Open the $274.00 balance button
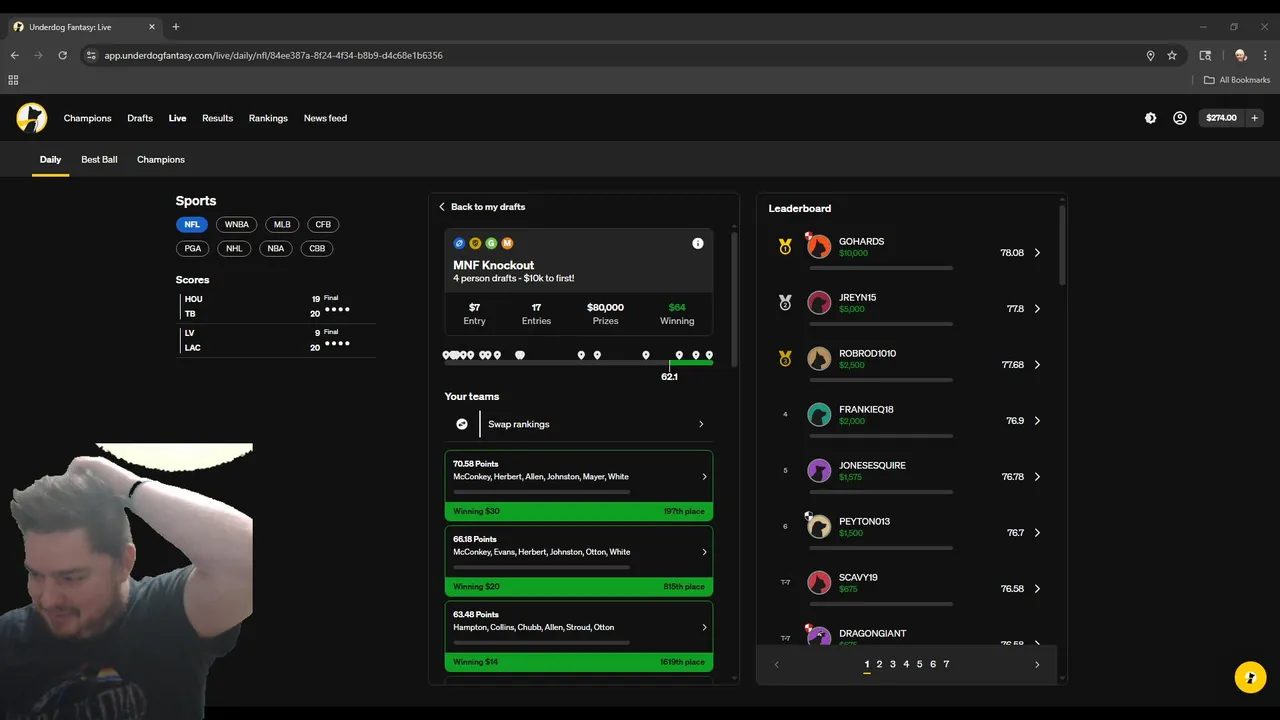This screenshot has width=1280, height=720. point(1221,118)
